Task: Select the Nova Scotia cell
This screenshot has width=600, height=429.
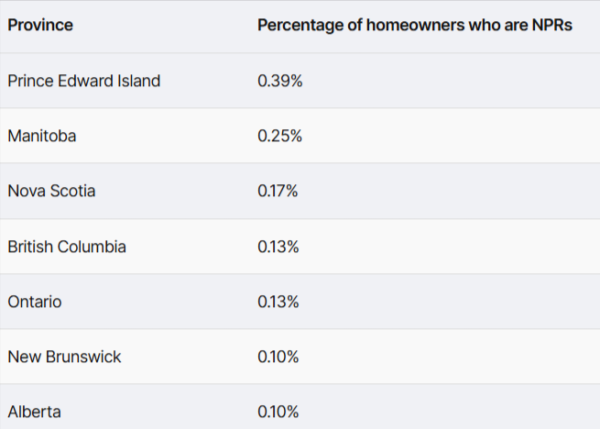Action: (52, 191)
